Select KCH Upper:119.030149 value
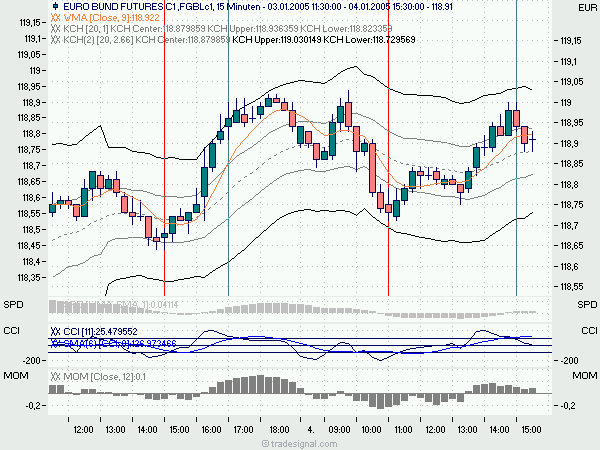The width and height of the screenshot is (600, 450). coord(277,40)
